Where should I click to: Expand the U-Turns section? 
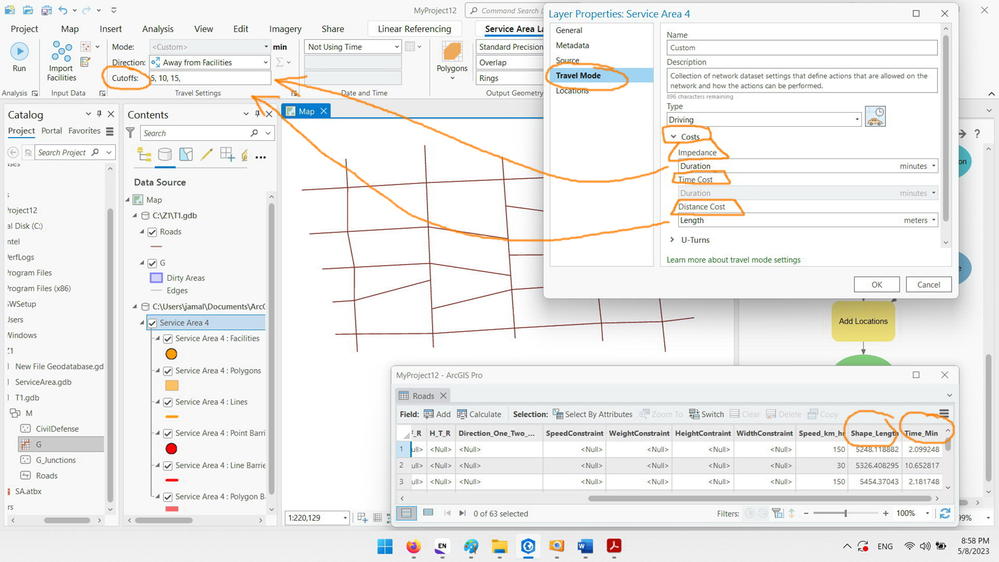pos(672,240)
